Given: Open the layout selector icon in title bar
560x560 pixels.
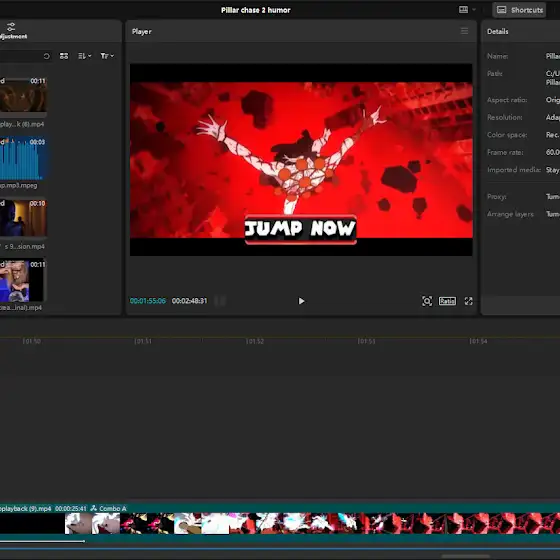Looking at the screenshot, I should click(x=463, y=10).
